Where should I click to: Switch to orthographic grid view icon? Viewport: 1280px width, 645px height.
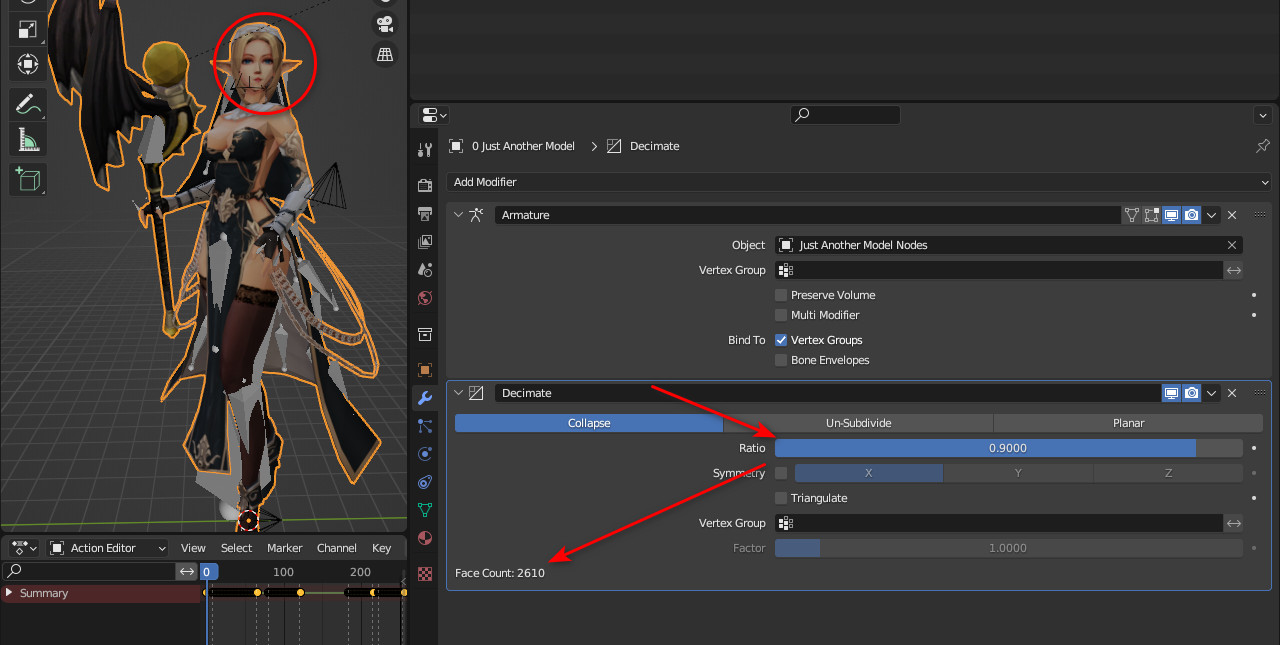(384, 54)
